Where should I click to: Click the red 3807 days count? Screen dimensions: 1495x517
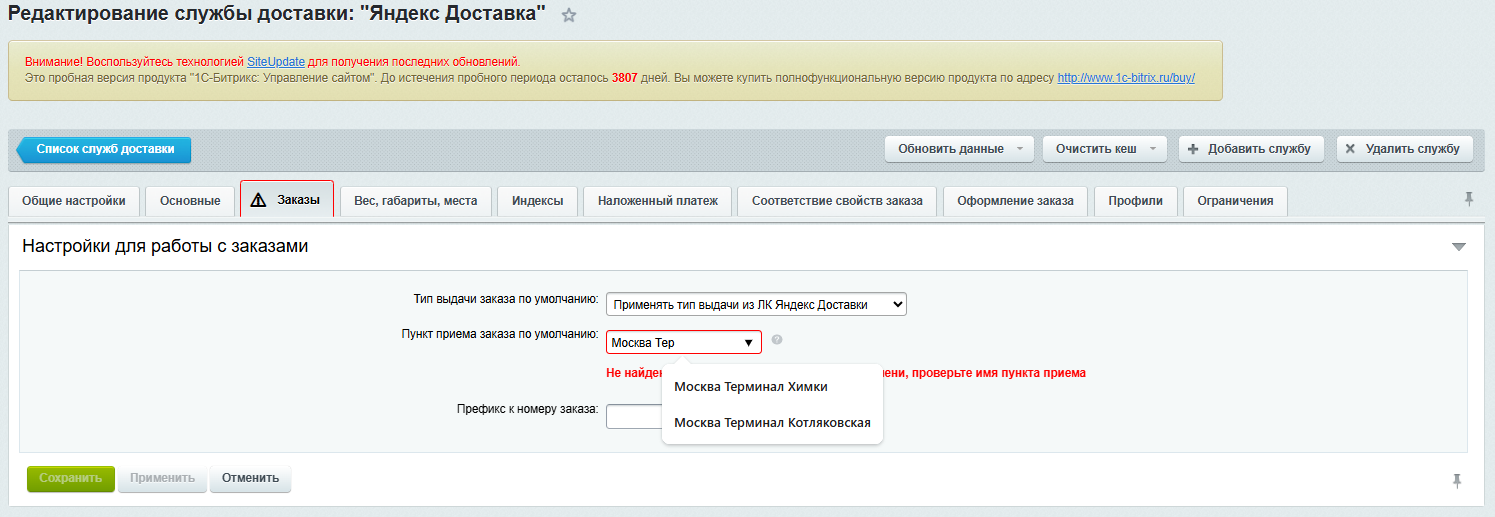[624, 77]
